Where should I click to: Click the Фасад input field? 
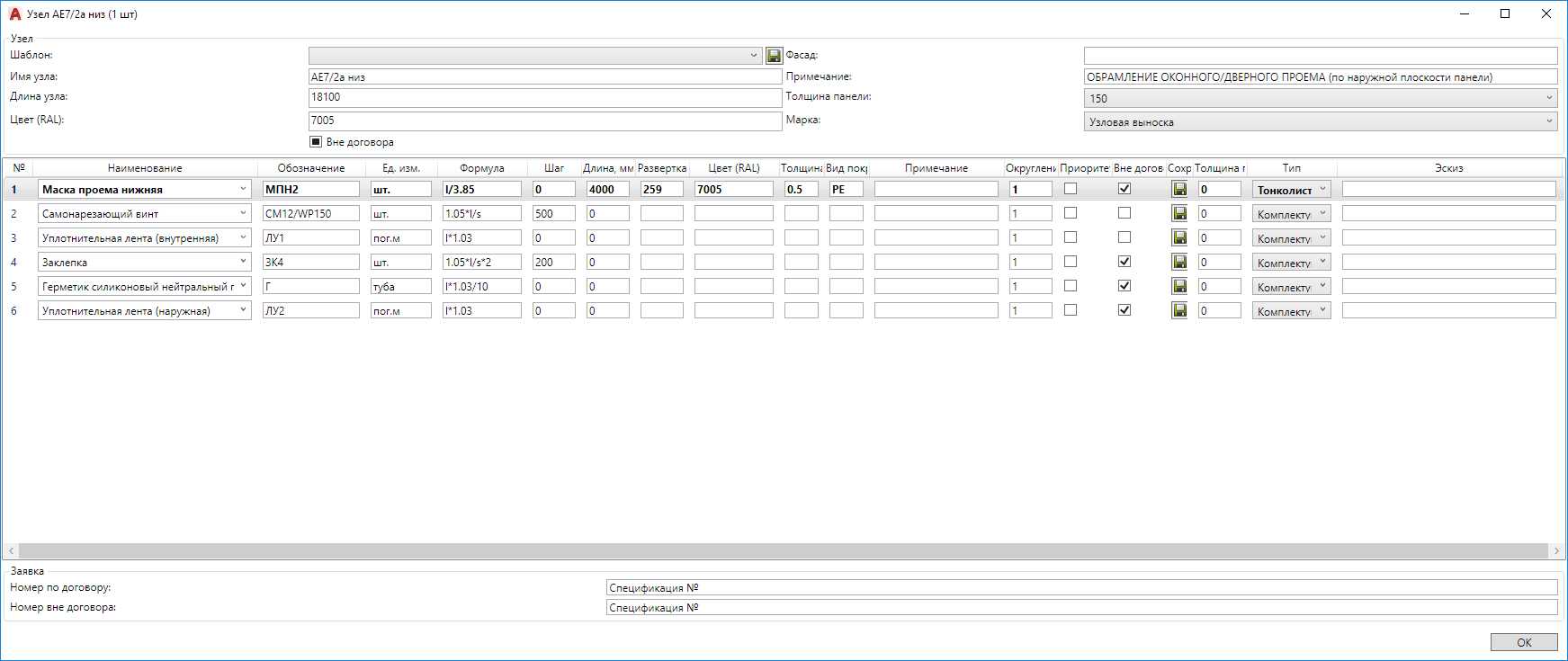1321,56
